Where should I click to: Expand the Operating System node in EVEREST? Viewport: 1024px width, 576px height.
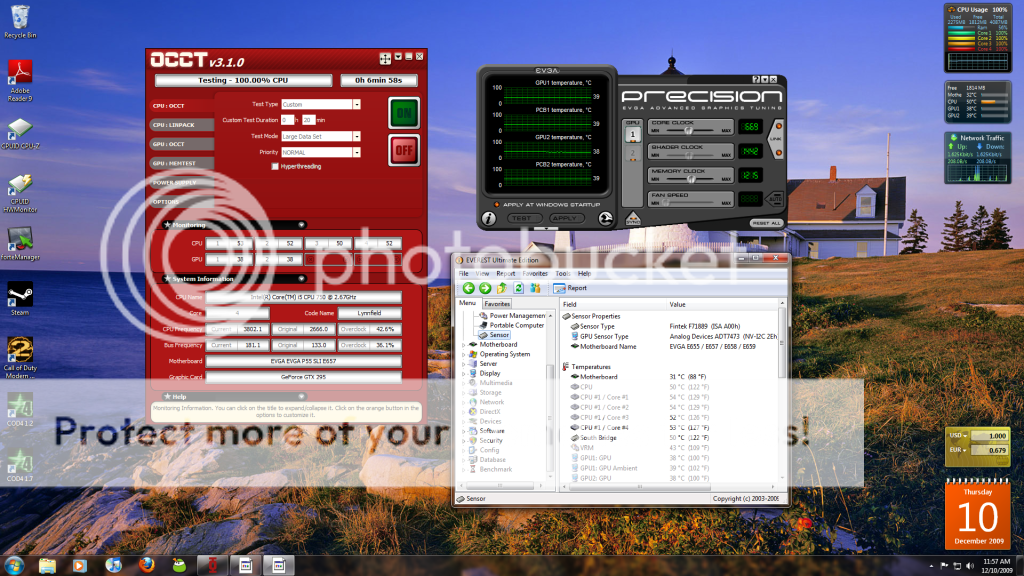click(x=464, y=355)
